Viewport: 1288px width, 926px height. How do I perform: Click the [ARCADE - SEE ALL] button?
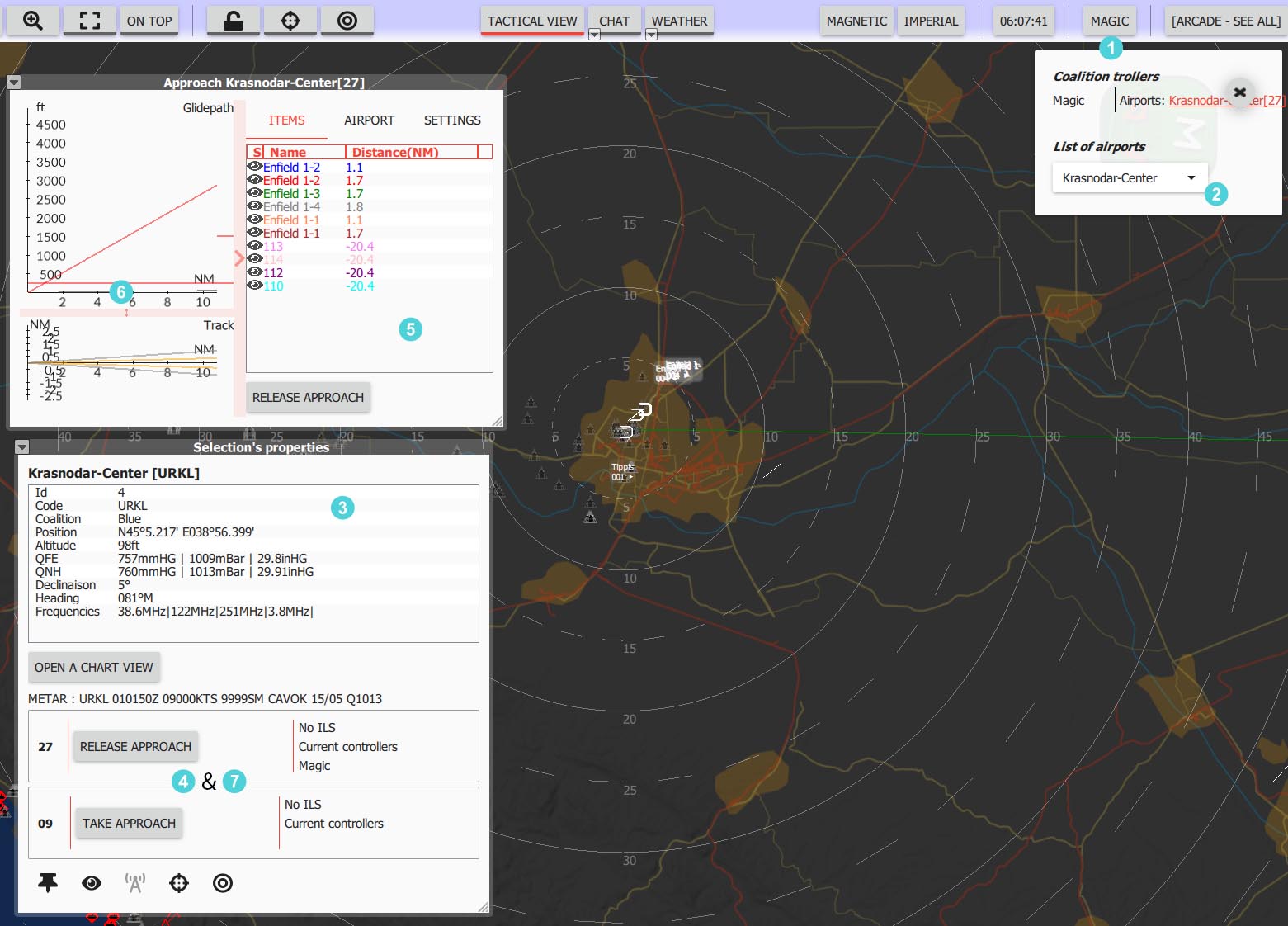tap(1225, 21)
